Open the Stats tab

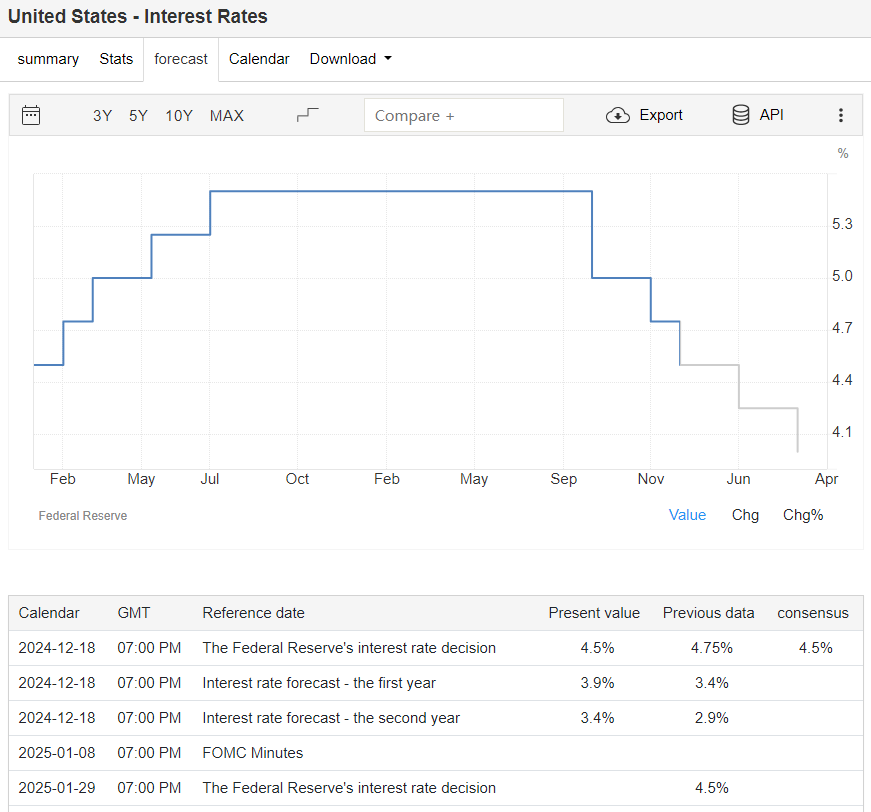coord(116,59)
